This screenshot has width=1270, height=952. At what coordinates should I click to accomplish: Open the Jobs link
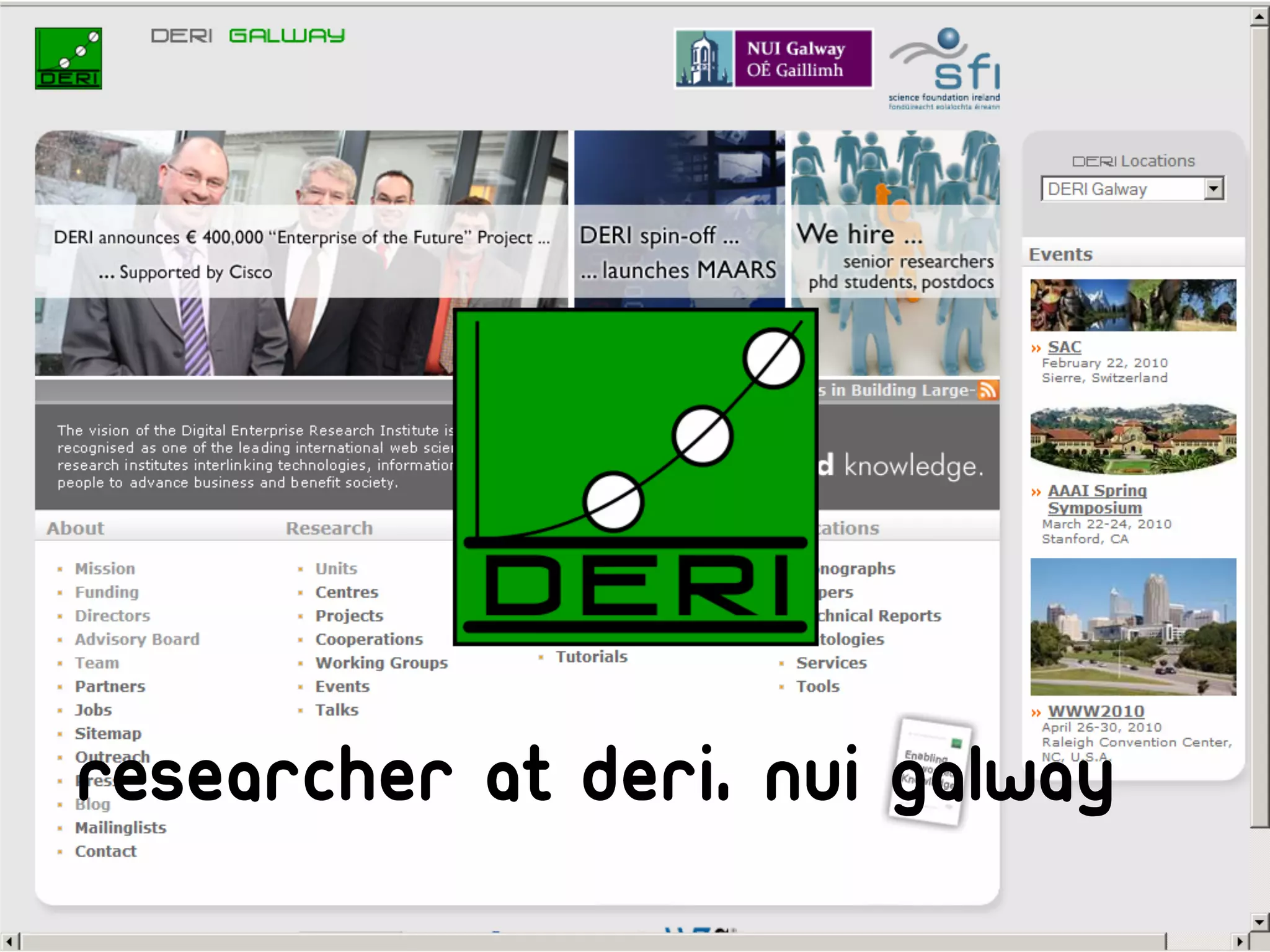[x=93, y=710]
